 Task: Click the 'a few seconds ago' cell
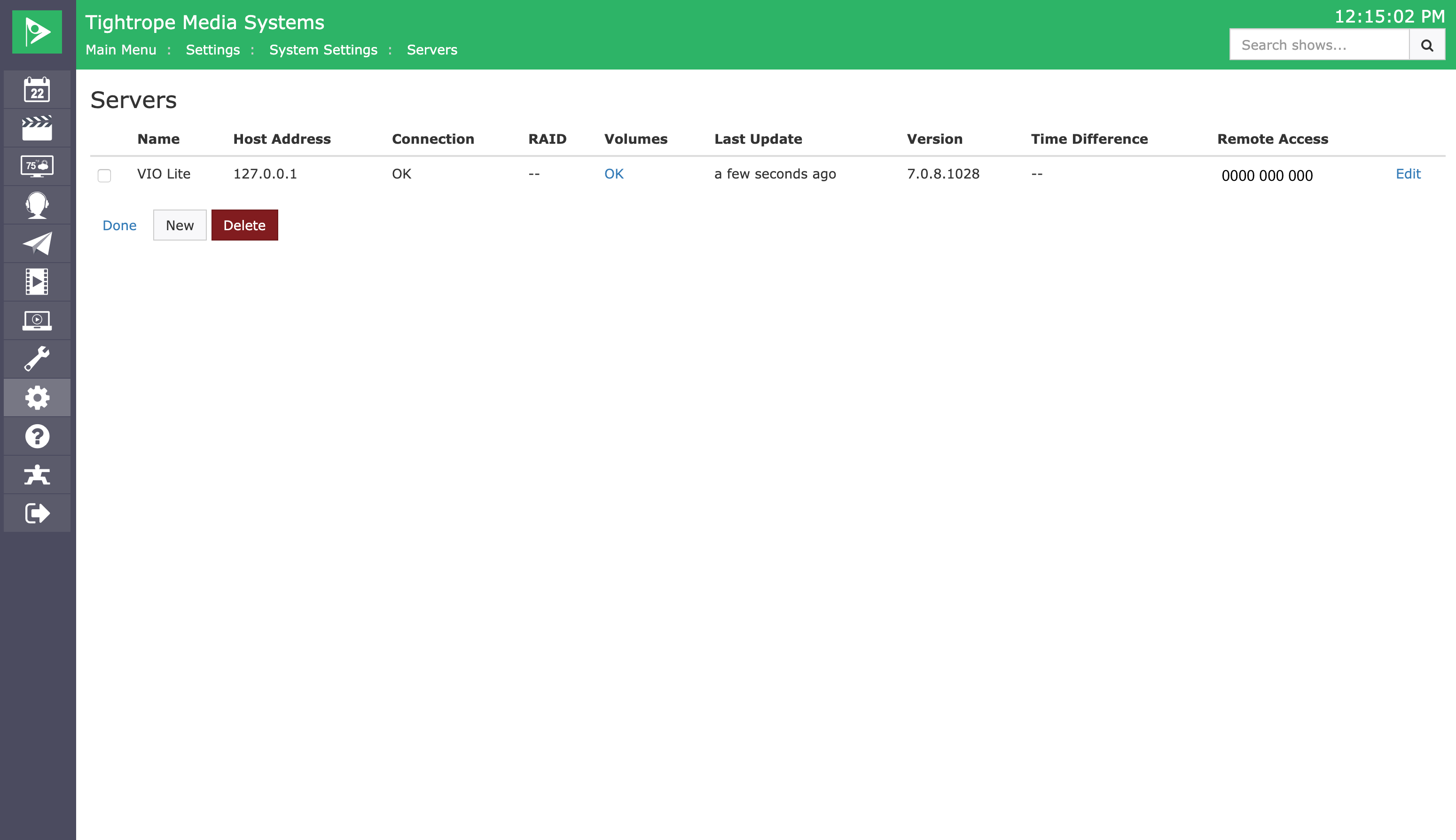(775, 174)
